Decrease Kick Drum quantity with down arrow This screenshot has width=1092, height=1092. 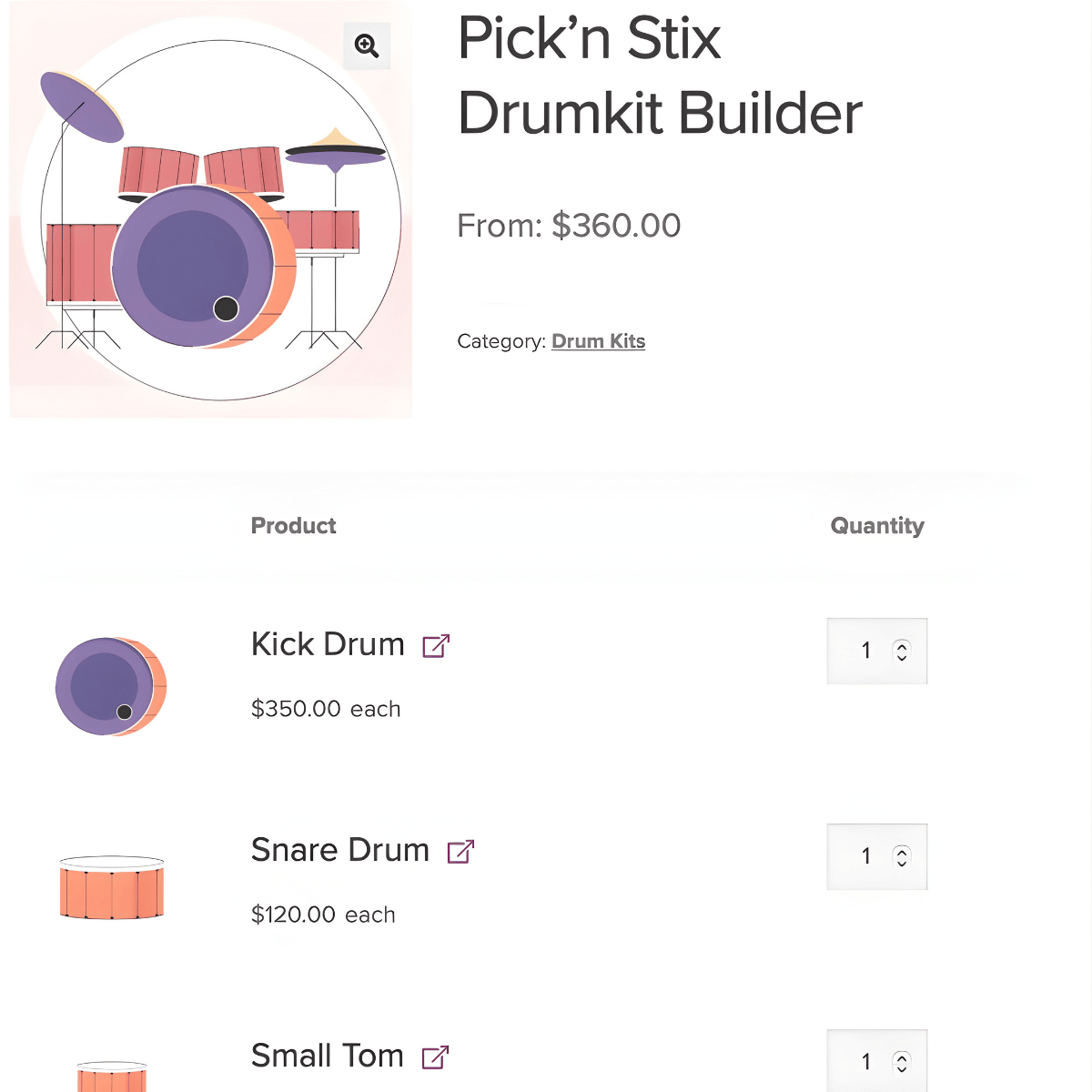click(x=901, y=656)
